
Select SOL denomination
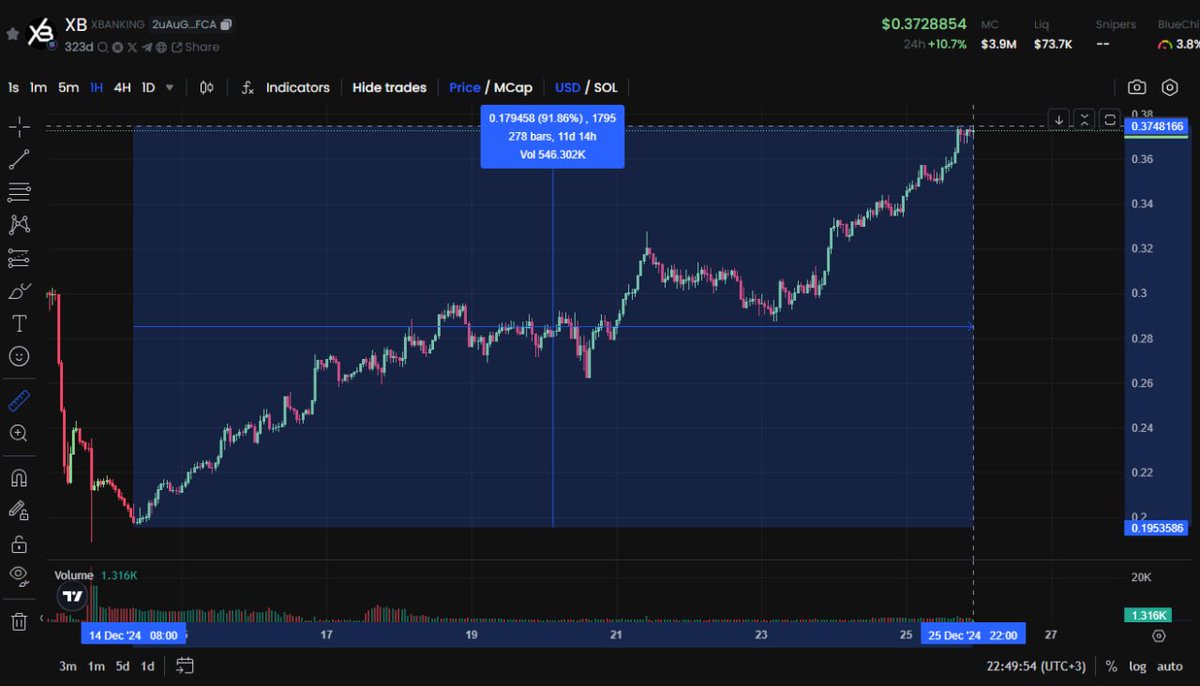pyautogui.click(x=606, y=87)
